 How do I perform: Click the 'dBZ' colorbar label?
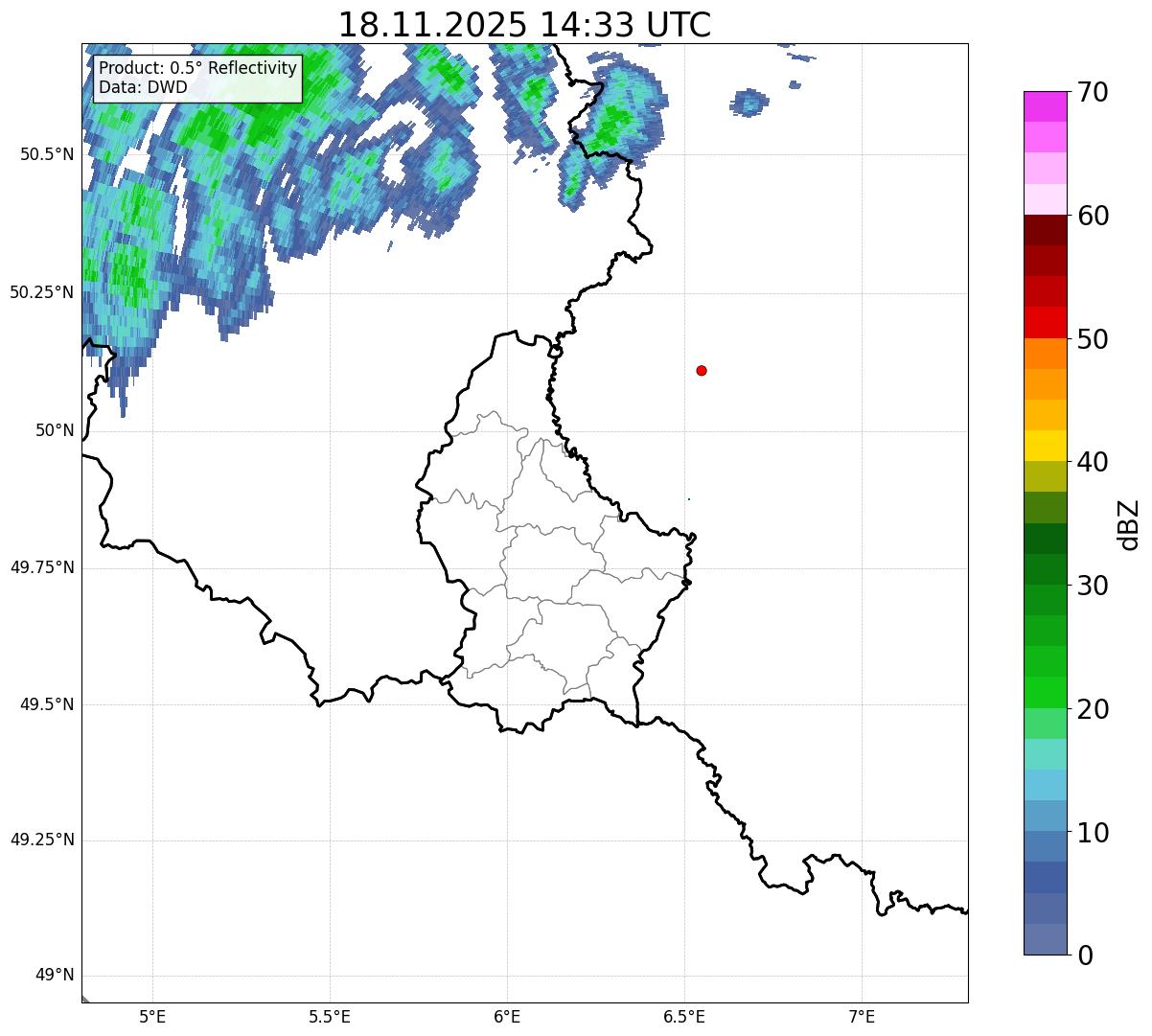pos(1129,523)
